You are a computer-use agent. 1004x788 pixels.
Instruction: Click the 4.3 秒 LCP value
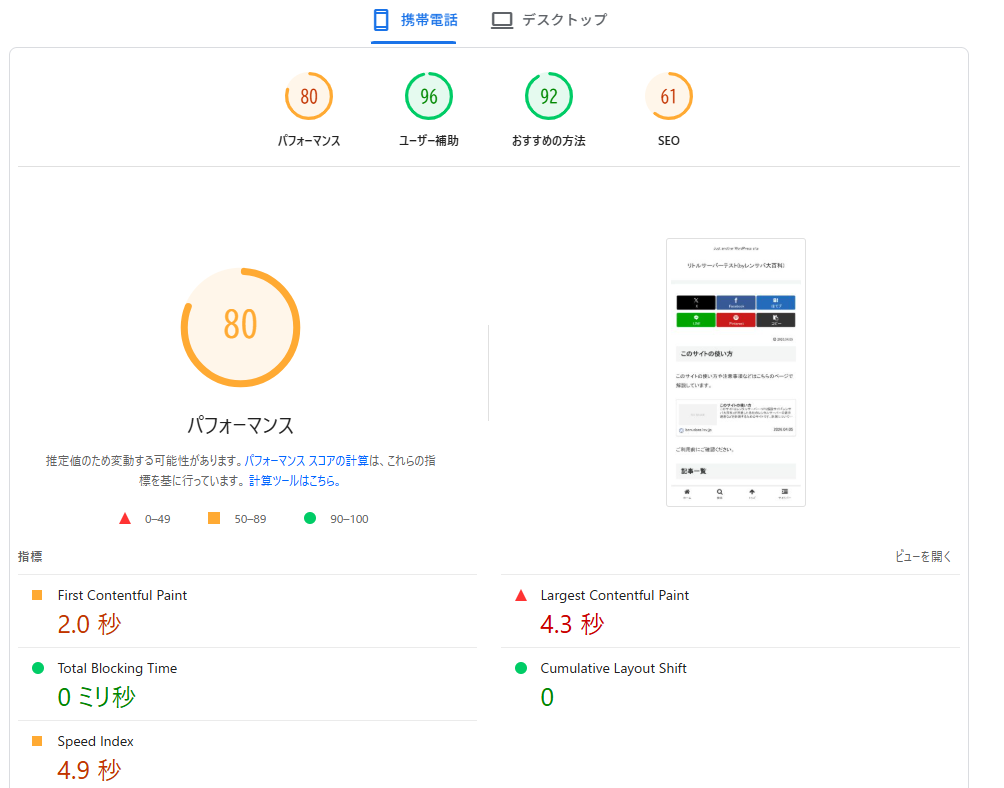572,624
